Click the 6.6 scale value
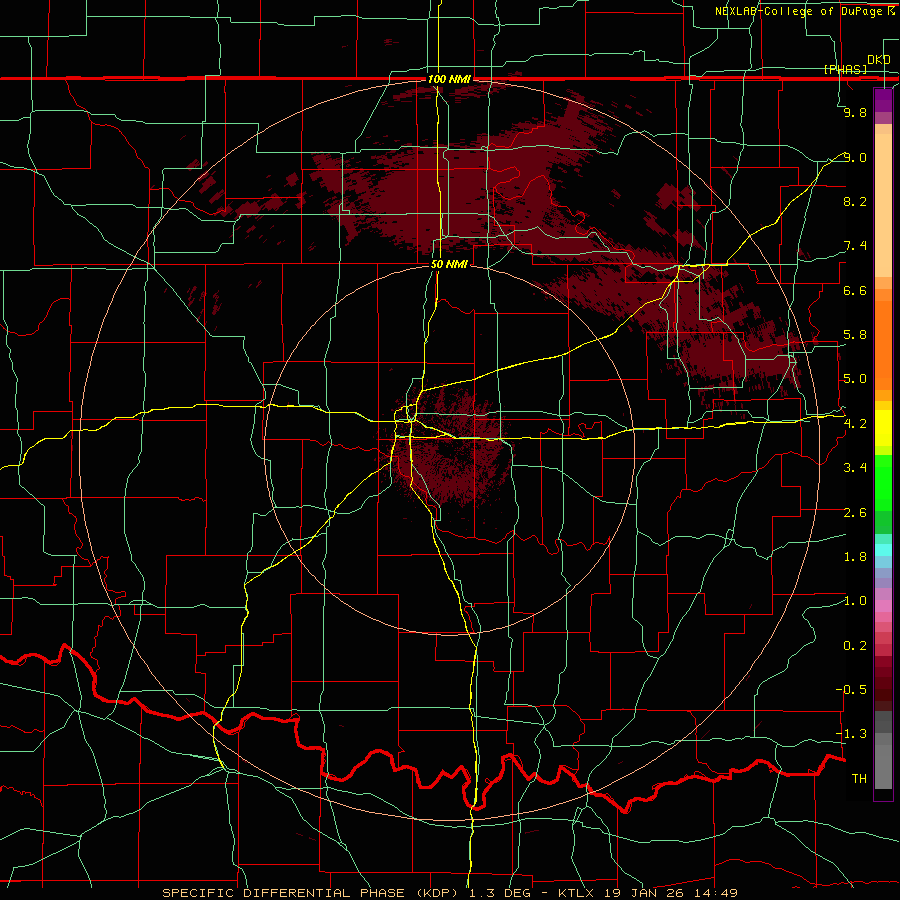This screenshot has width=900, height=900. (855, 290)
